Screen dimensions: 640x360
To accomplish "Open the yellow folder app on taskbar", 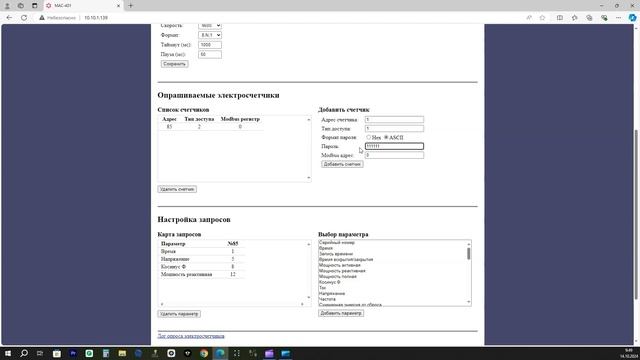I will (x=122, y=353).
